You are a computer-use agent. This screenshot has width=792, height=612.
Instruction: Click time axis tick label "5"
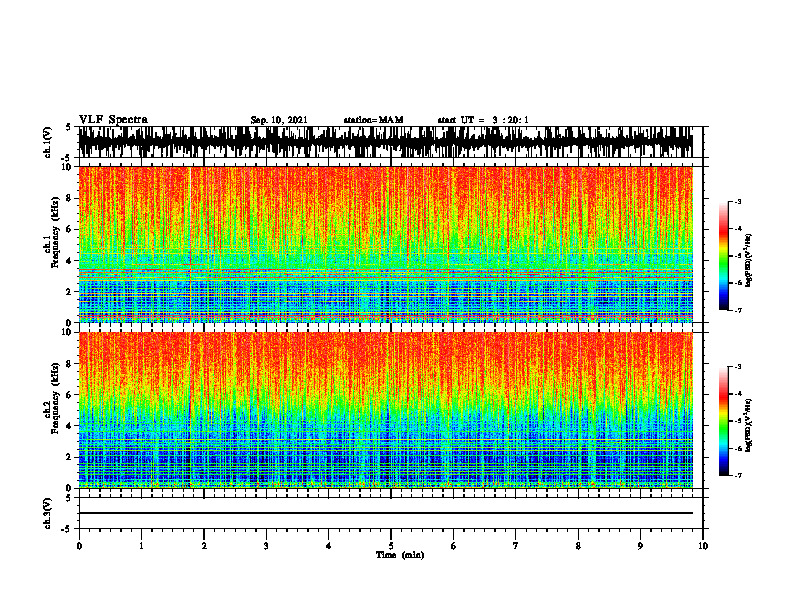click(x=391, y=546)
